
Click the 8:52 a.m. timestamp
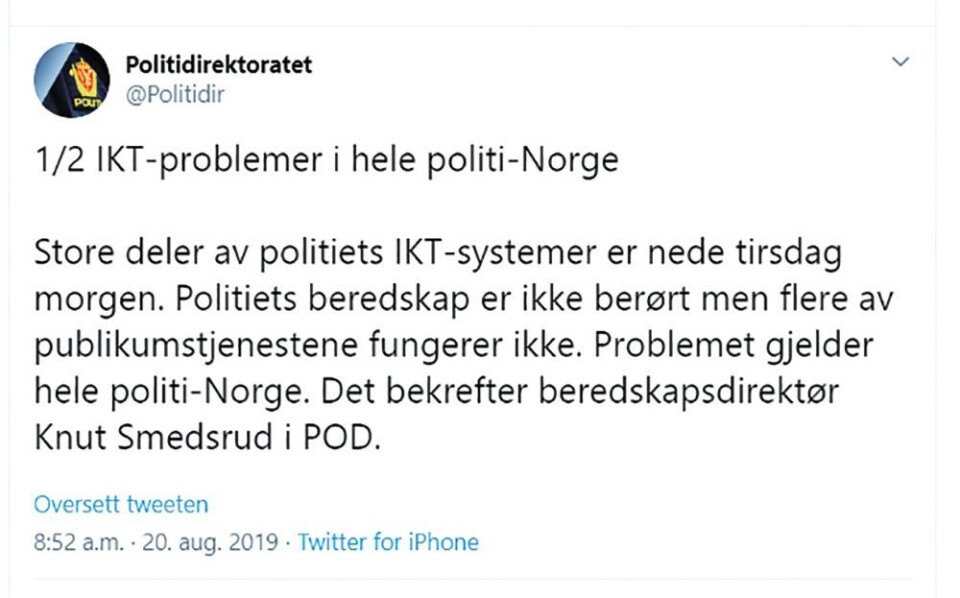tap(79, 542)
